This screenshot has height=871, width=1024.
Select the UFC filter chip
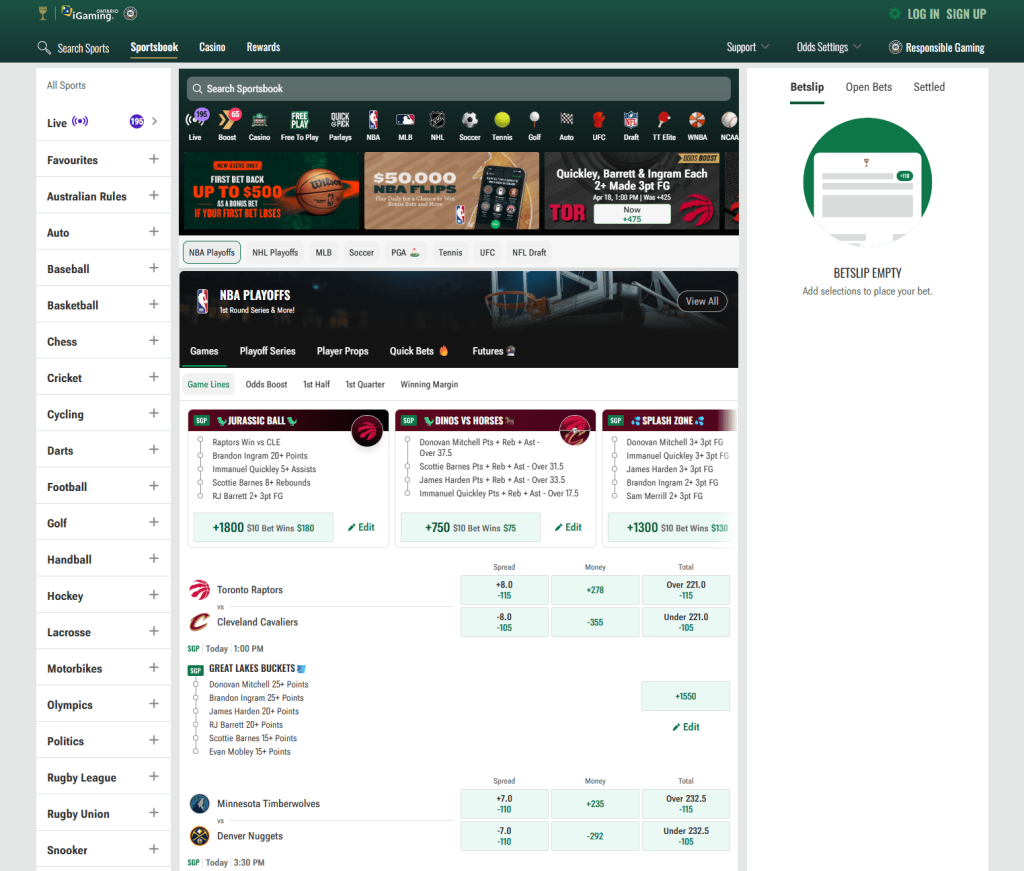(487, 253)
